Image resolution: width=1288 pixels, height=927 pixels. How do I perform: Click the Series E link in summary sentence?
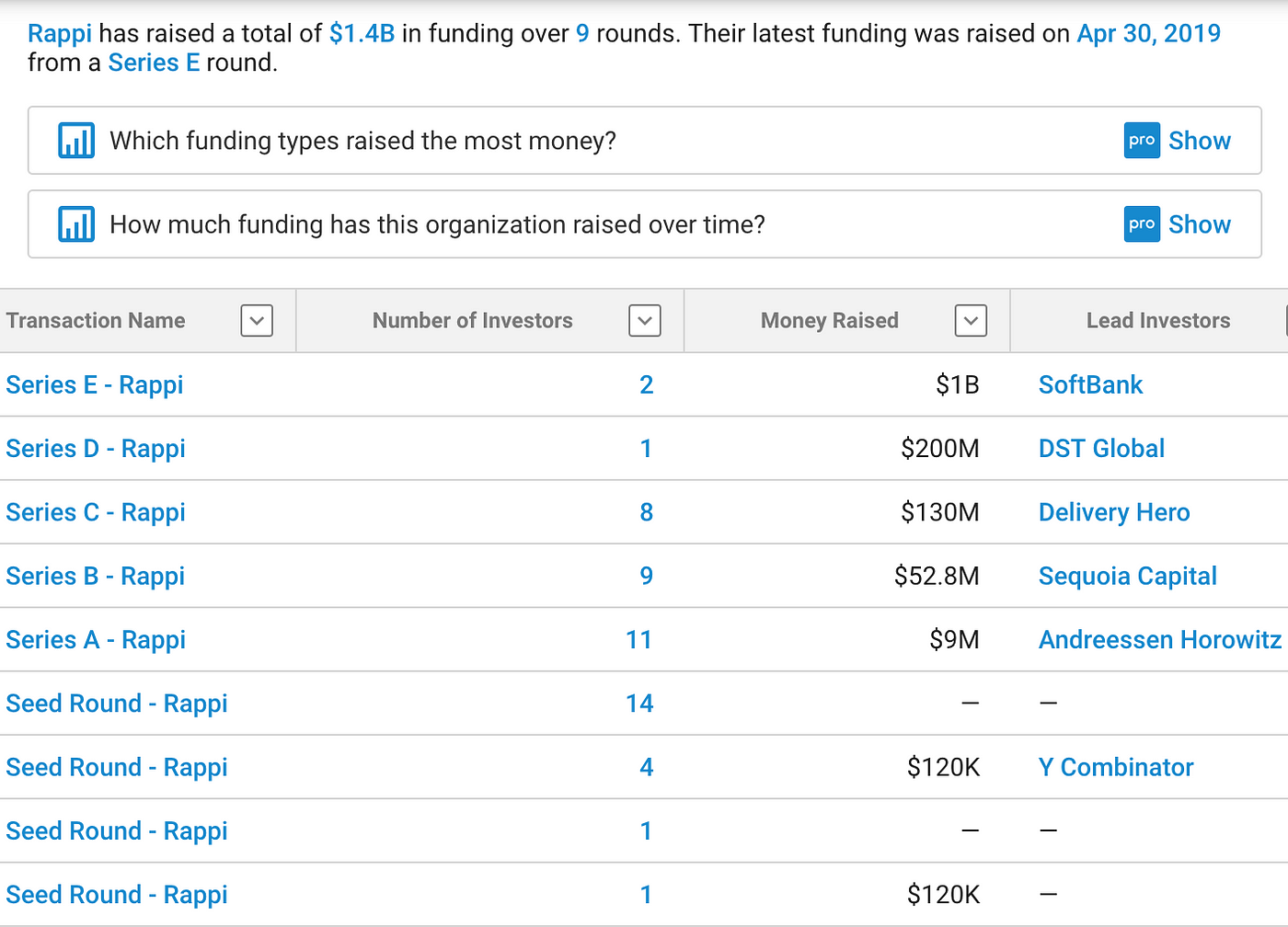click(x=154, y=63)
